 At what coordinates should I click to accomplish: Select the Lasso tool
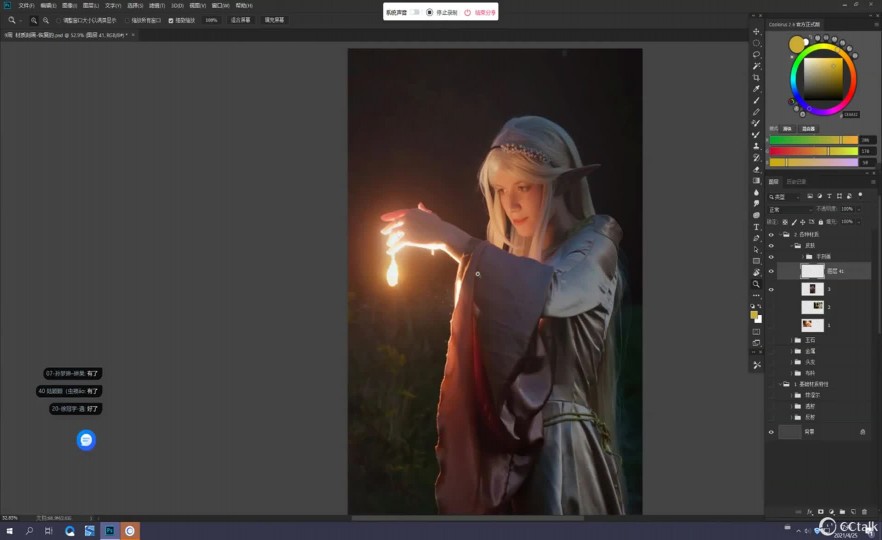pos(756,55)
